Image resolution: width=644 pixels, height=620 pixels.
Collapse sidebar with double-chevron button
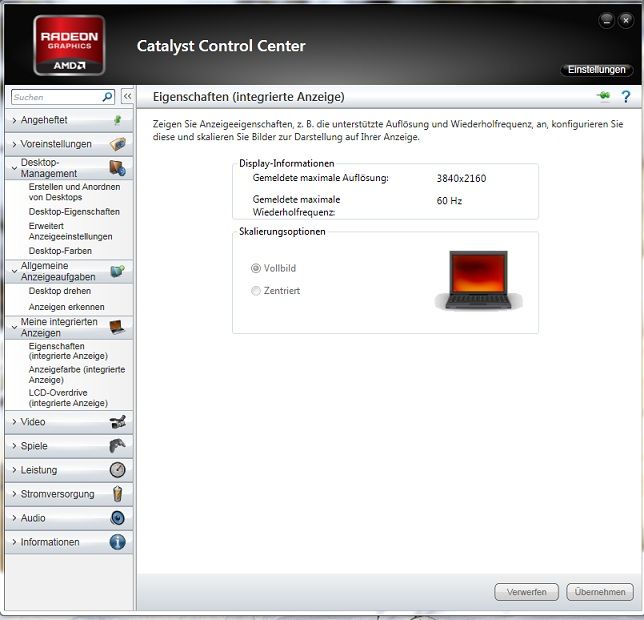point(127,96)
